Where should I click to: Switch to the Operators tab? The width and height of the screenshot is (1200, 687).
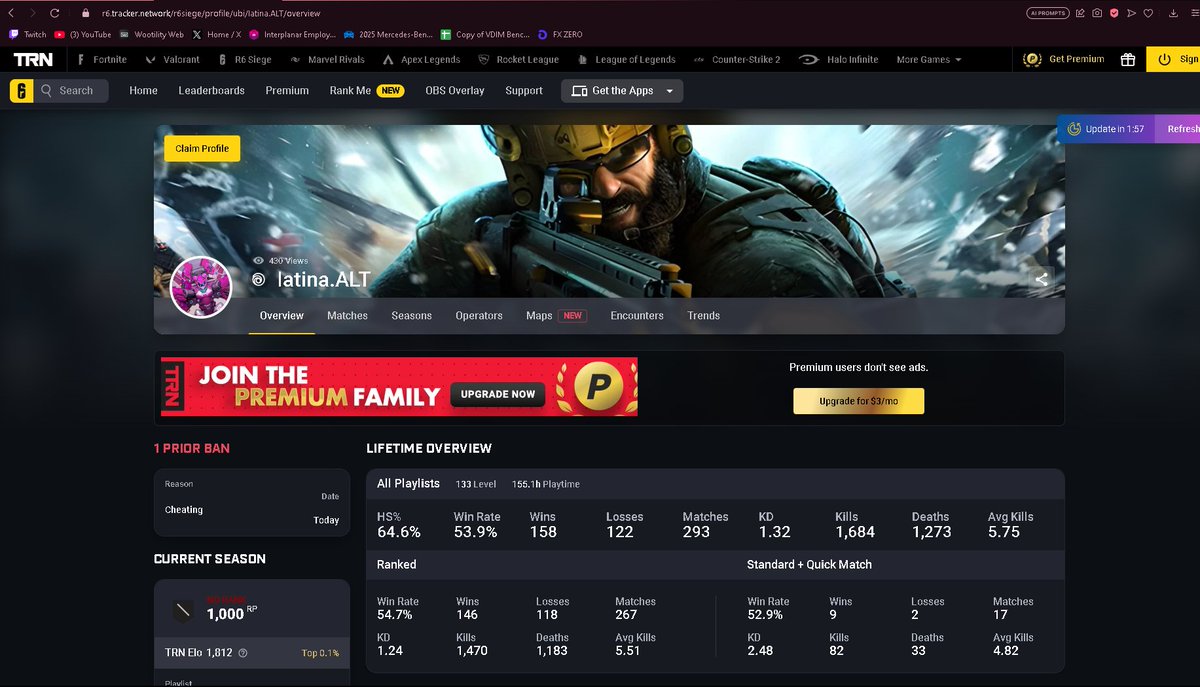coord(479,315)
